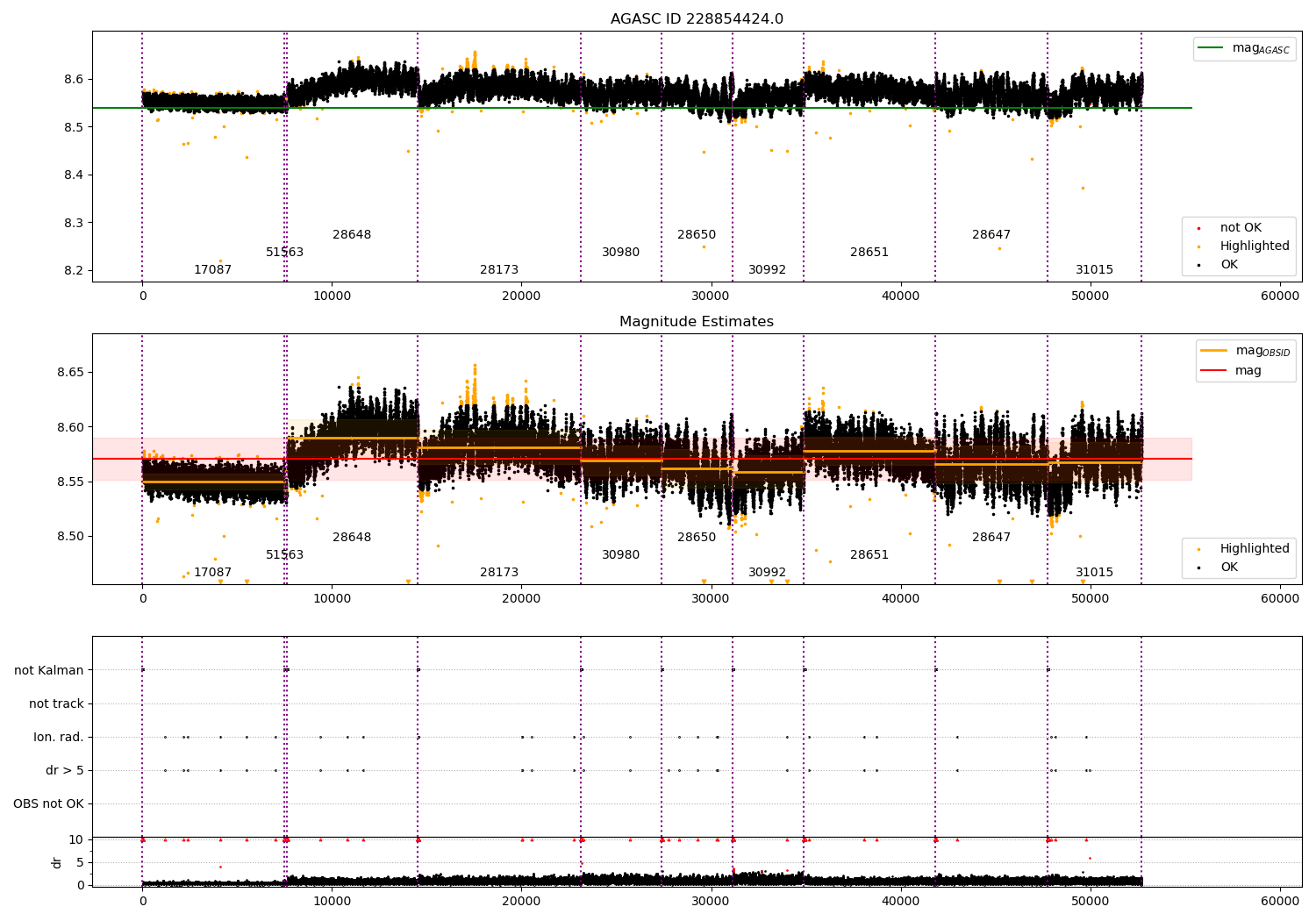Click OBSID label 30992 in top plot
The width and height of the screenshot is (1316, 921).
point(768,270)
